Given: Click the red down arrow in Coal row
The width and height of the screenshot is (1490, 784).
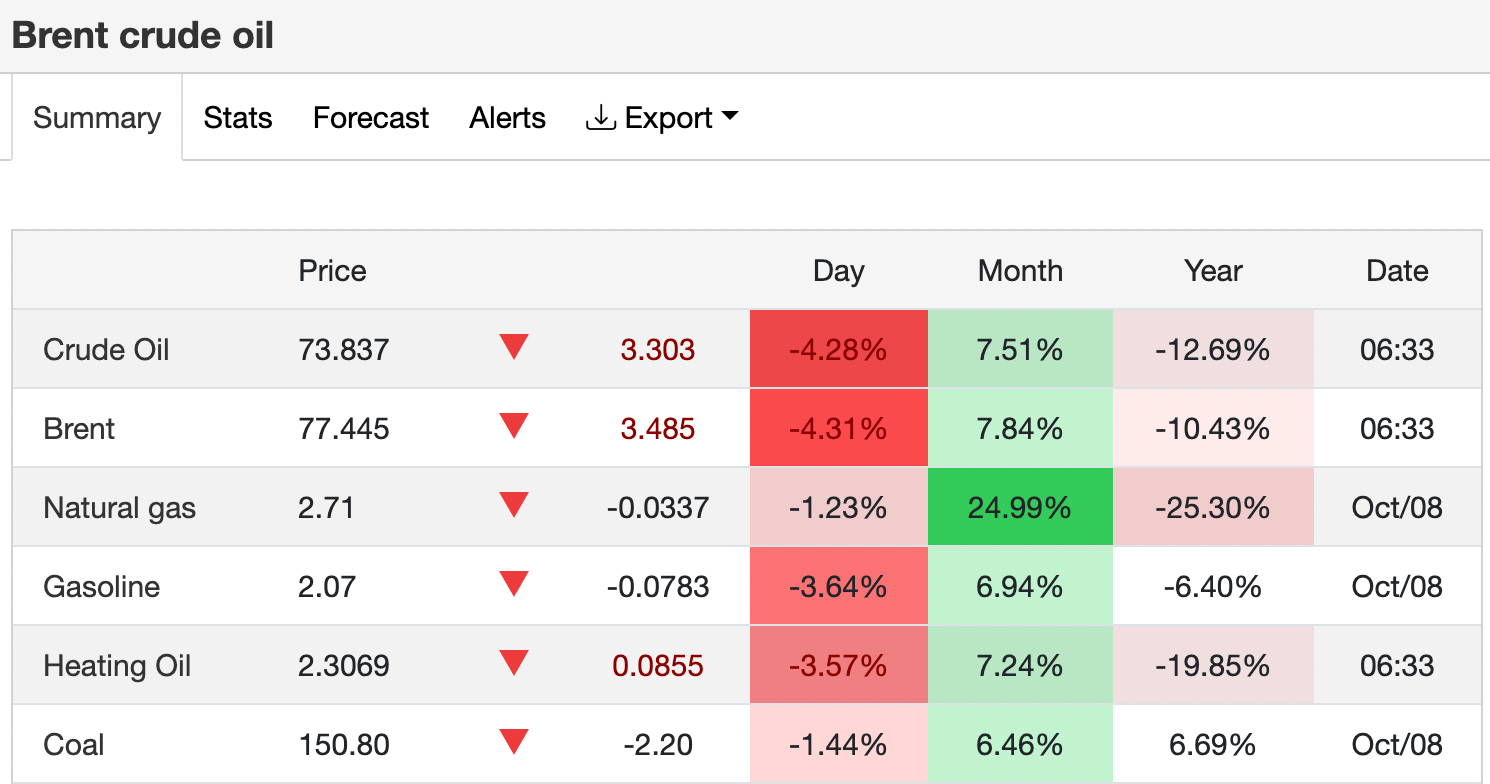Looking at the screenshot, I should coord(514,742).
